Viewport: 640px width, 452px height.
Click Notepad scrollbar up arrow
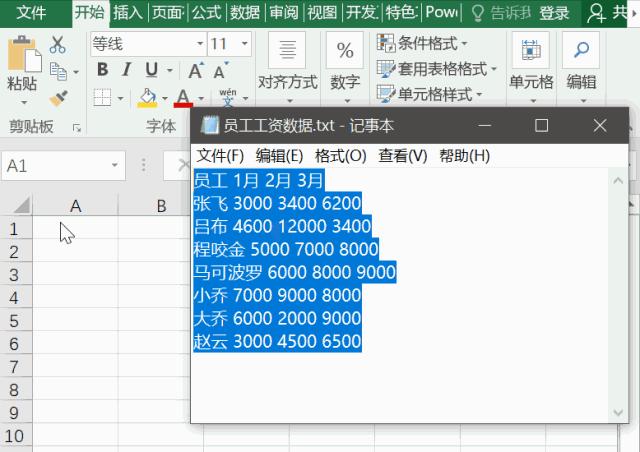(x=618, y=180)
